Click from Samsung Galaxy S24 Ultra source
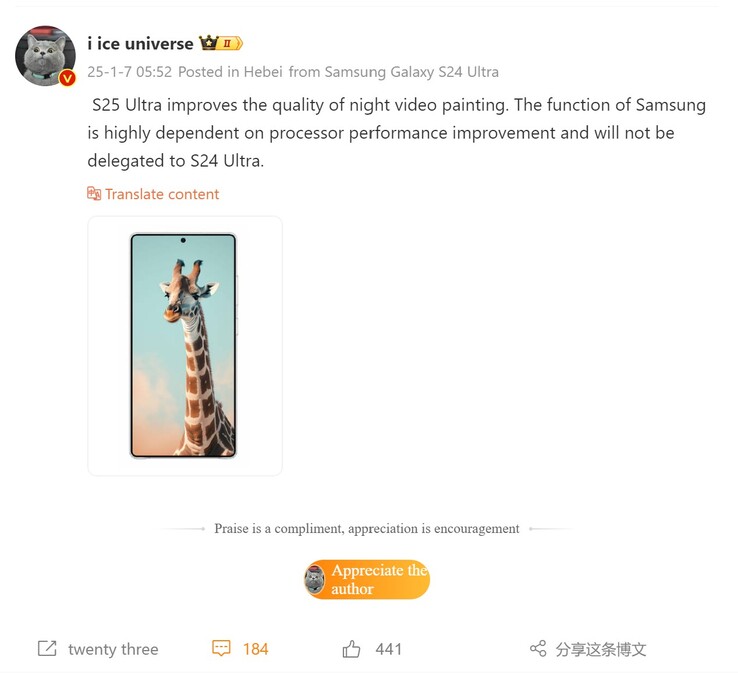Image resolution: width=738 pixels, height=678 pixels. (393, 72)
